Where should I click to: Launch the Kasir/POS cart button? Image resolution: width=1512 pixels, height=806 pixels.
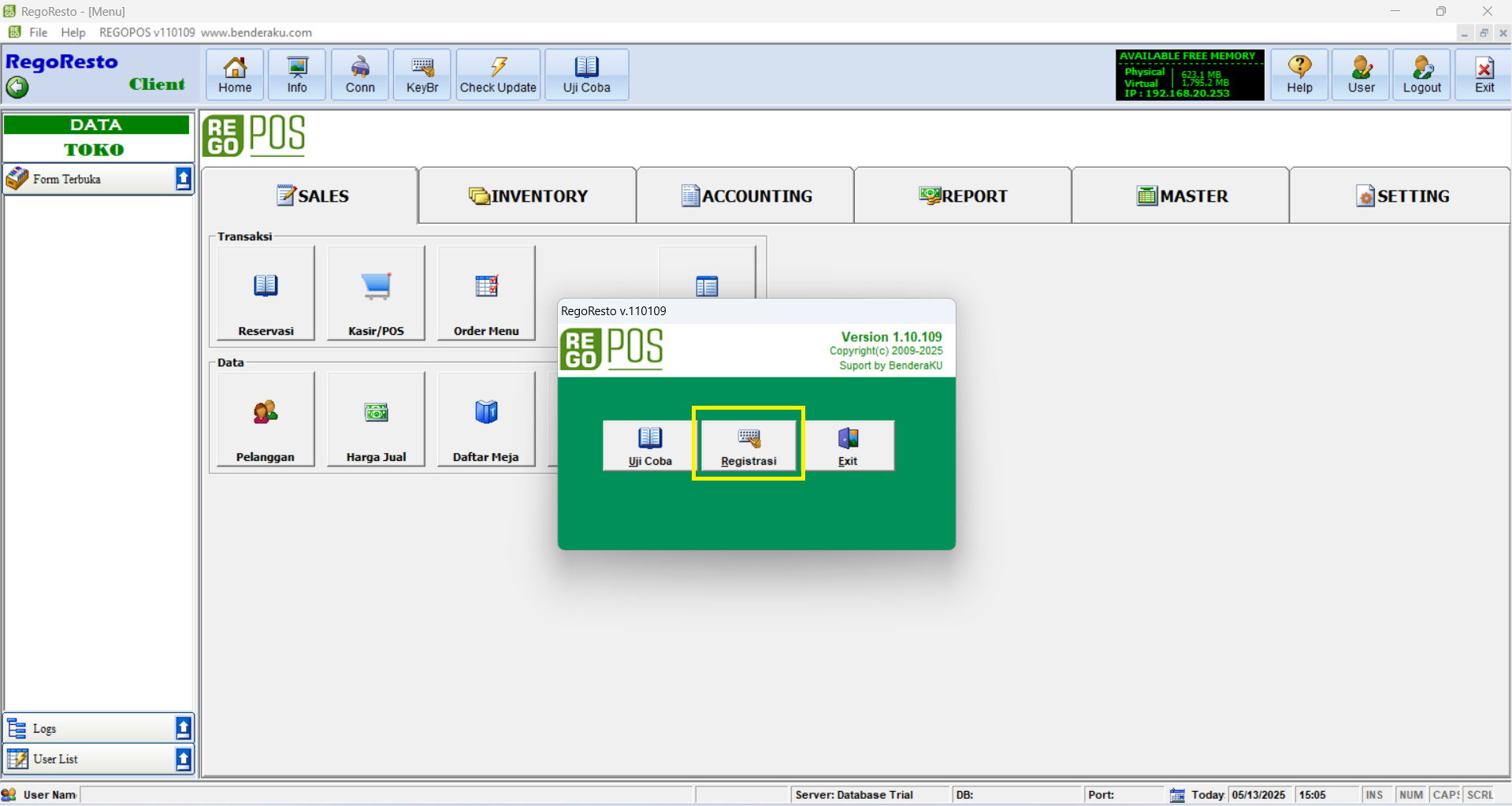click(376, 293)
